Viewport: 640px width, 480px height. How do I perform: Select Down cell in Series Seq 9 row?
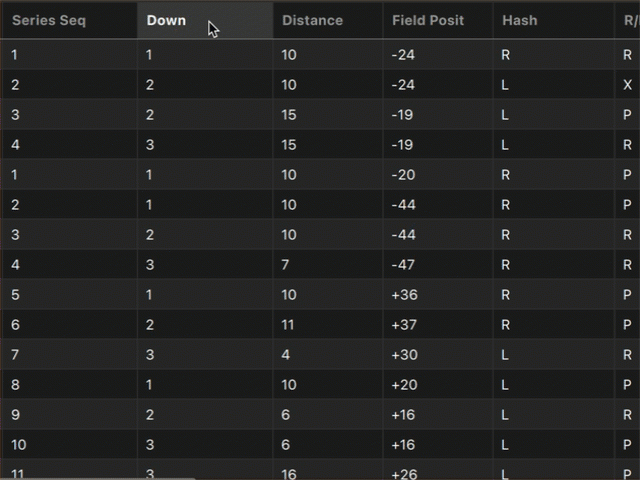pyautogui.click(x=150, y=415)
